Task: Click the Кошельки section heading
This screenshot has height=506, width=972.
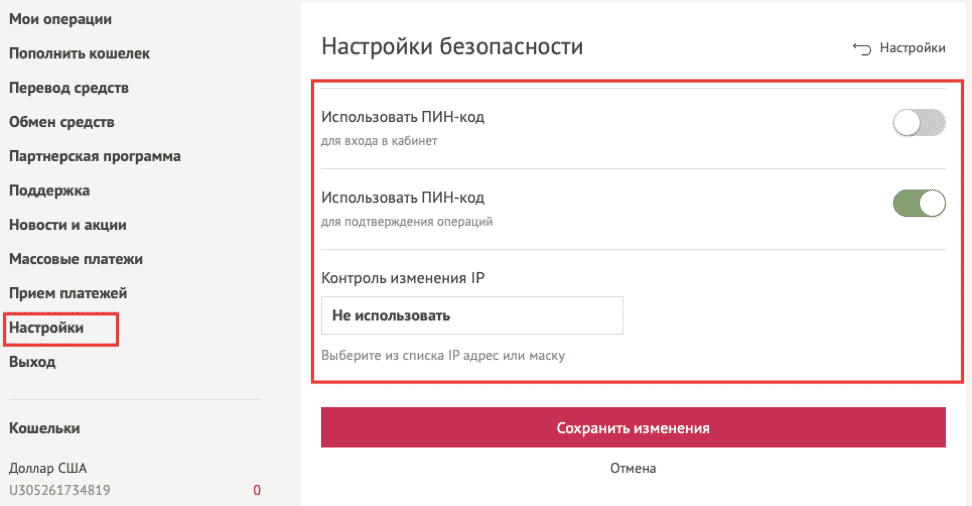Action: tap(45, 428)
